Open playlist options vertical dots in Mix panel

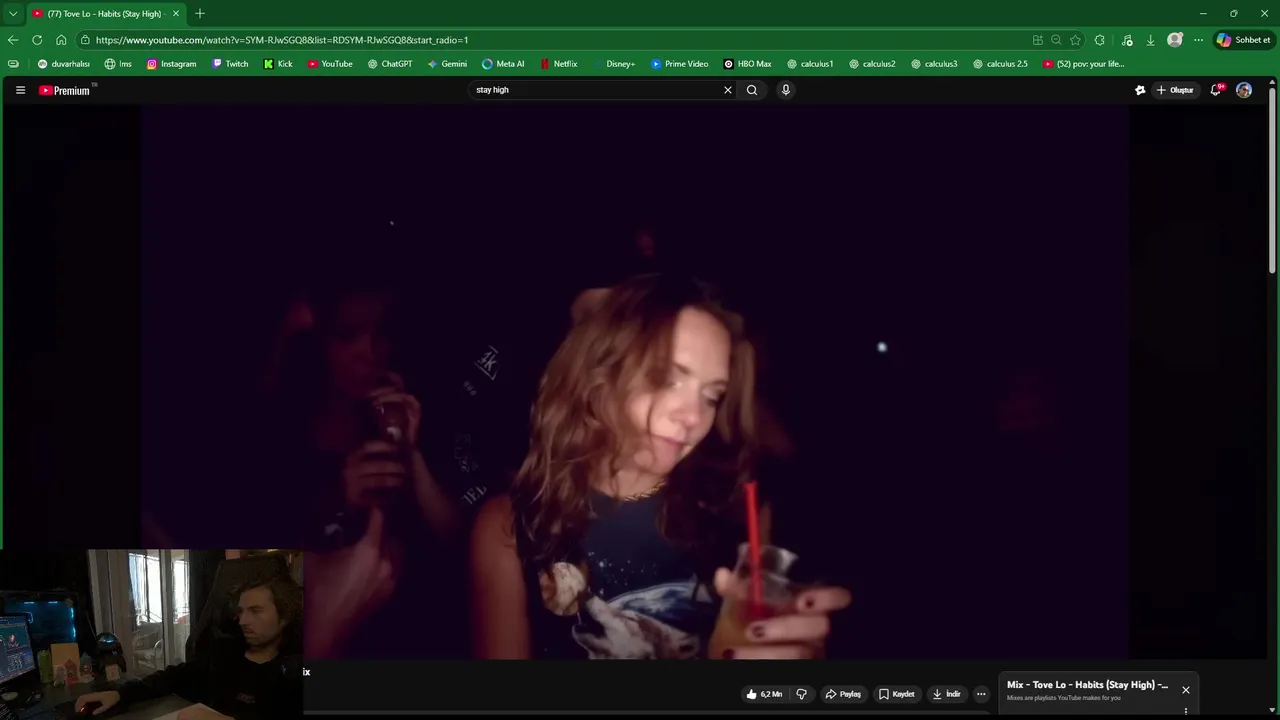(x=1186, y=711)
